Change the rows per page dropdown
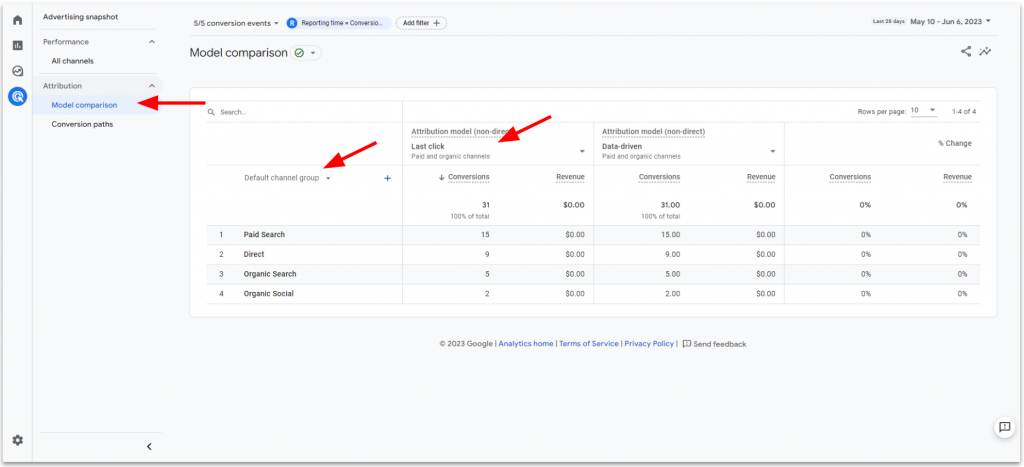 click(925, 111)
